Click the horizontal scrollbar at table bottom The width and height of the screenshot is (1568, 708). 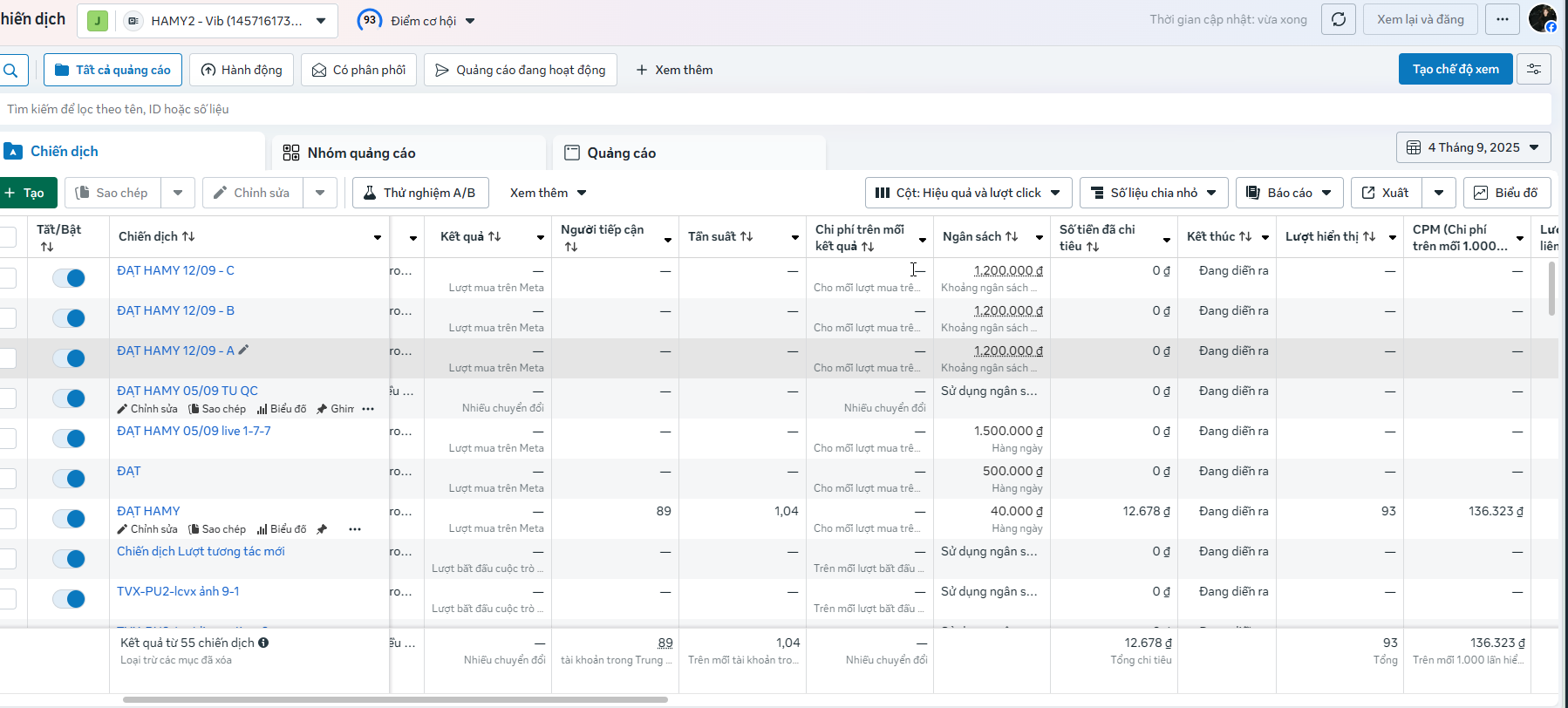pyautogui.click(x=395, y=699)
